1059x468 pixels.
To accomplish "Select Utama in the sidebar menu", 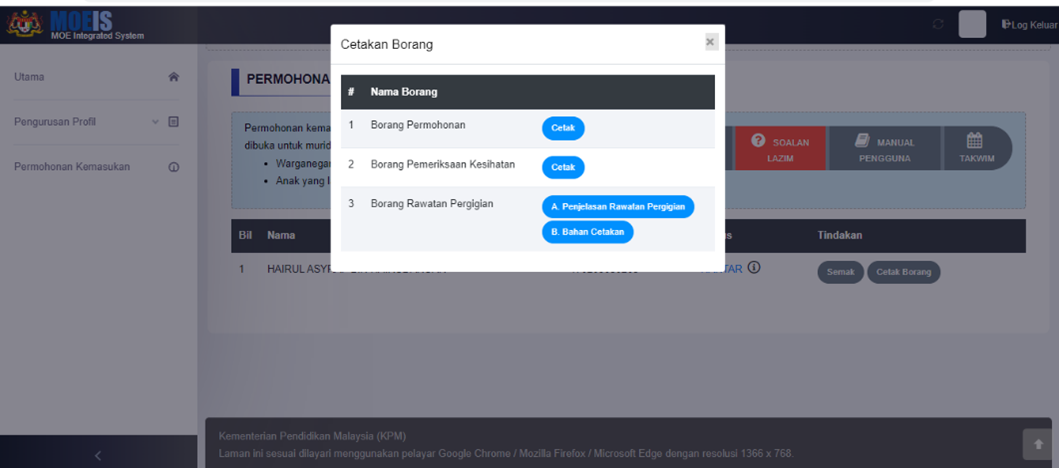I will point(30,77).
